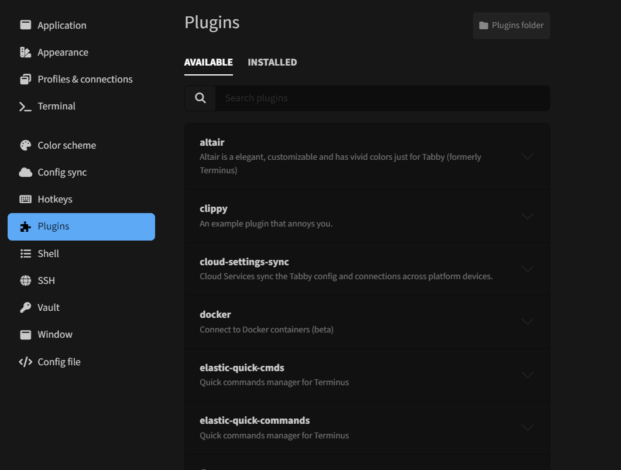Open Terminal settings section
621x470 pixels.
(x=56, y=106)
